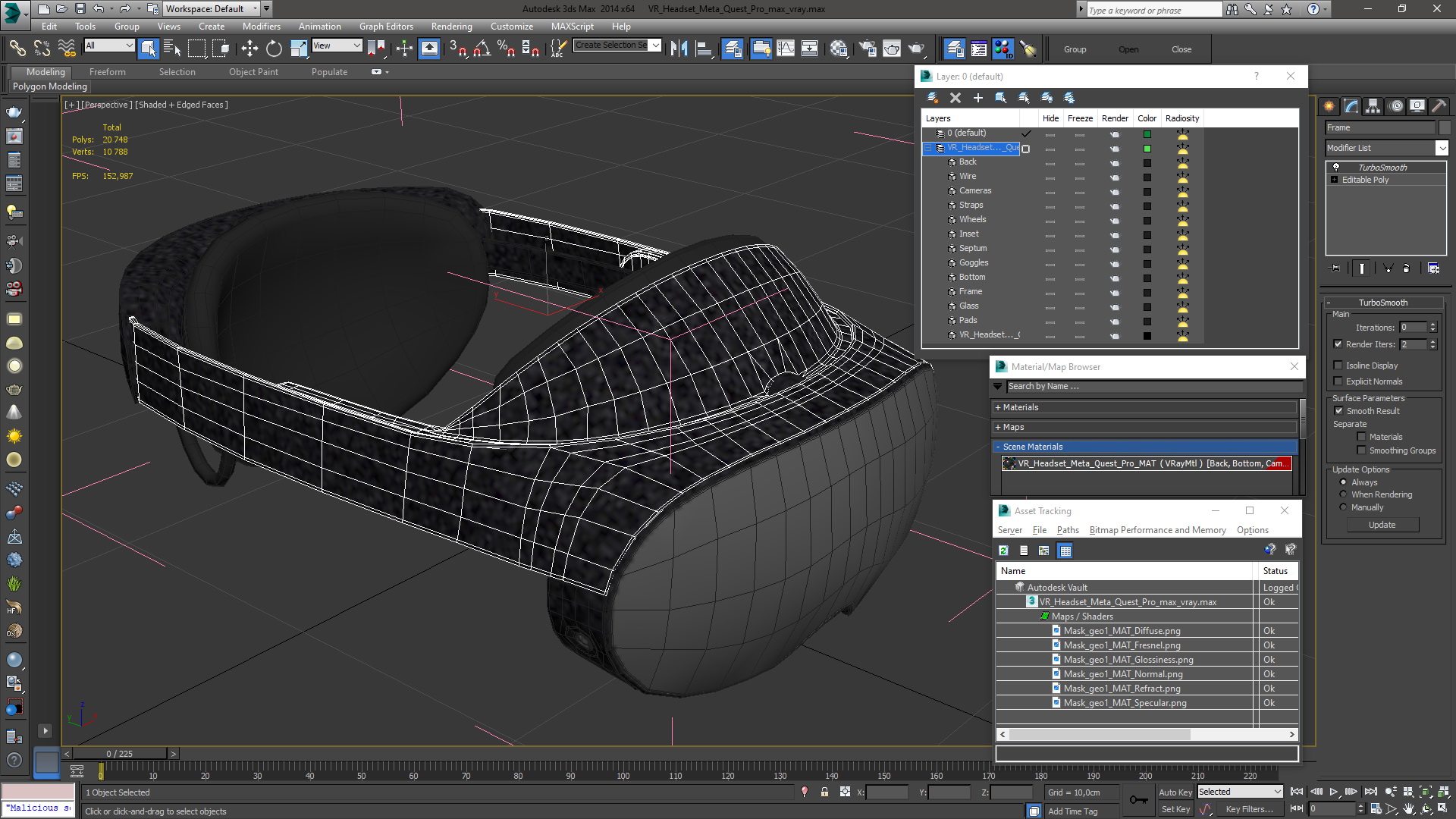
Task: Toggle Selection Lock padlock icon
Action: tap(824, 792)
